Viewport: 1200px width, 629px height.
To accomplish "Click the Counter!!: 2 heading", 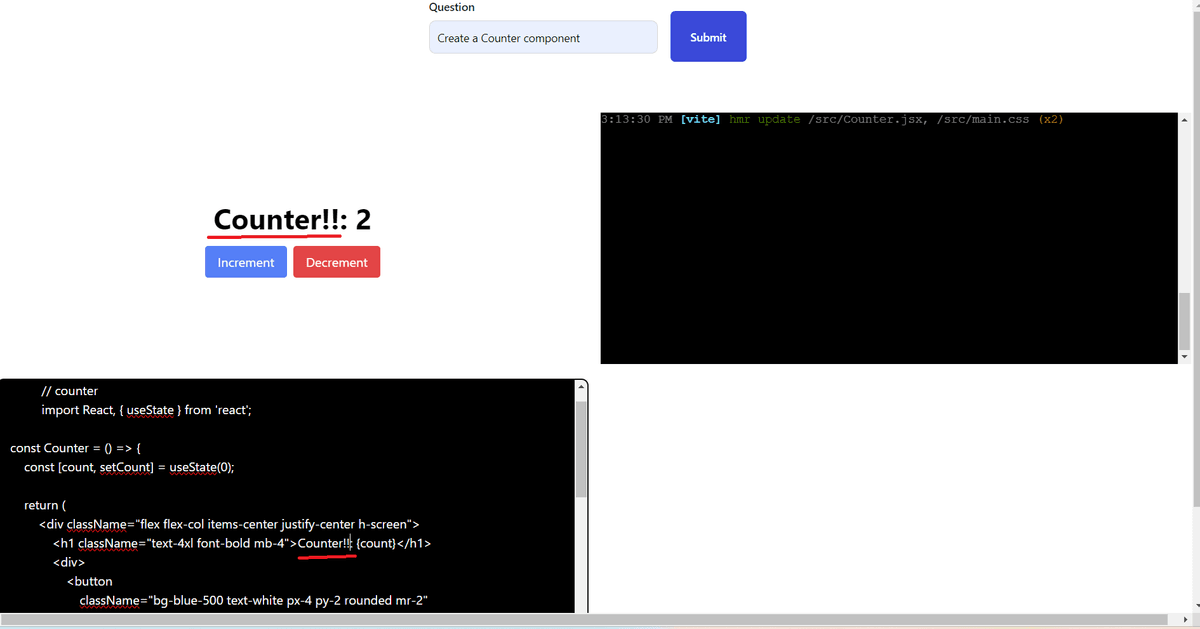I will (292, 220).
